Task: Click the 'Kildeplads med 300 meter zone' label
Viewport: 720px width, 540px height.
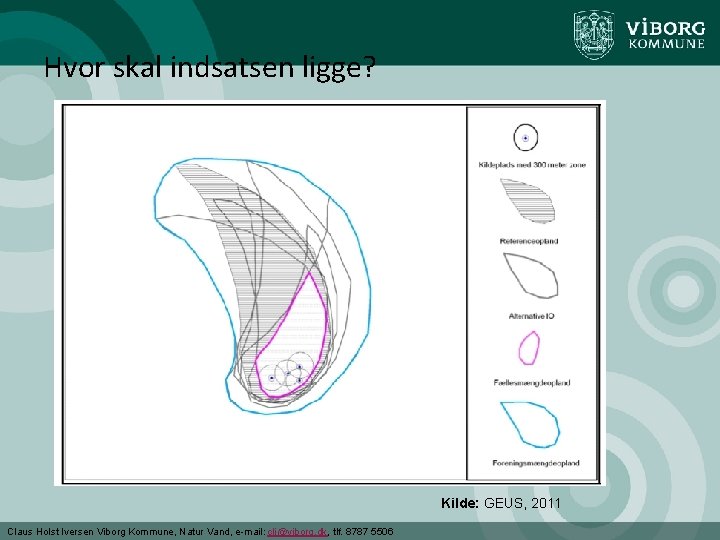Action: [x=532, y=165]
